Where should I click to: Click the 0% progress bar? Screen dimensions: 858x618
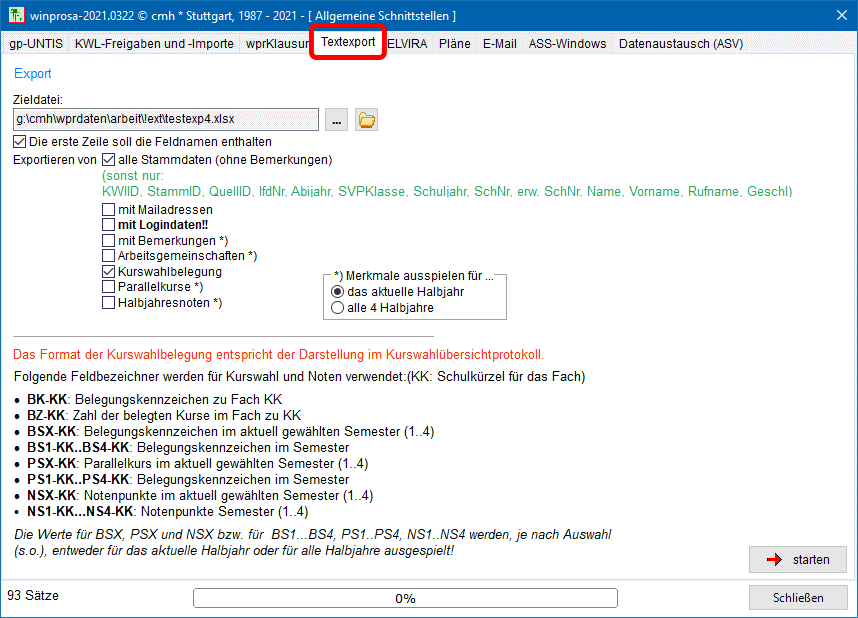[405, 598]
